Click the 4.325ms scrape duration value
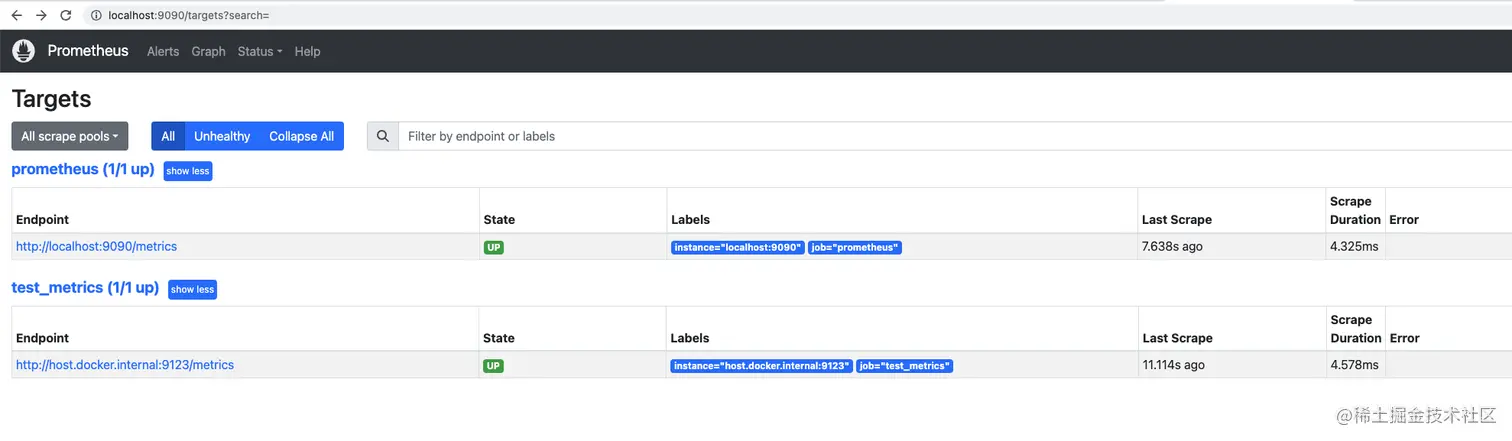 (1354, 246)
